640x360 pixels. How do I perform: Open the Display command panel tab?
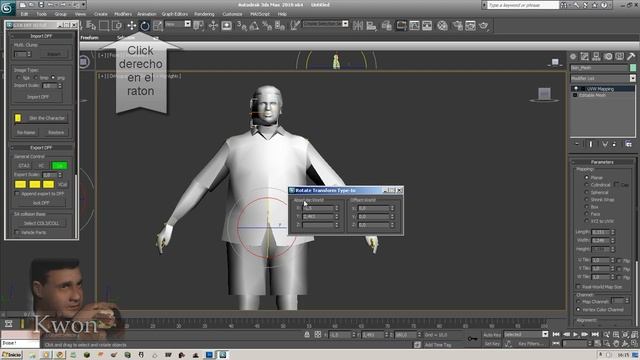pyautogui.click(x=620, y=56)
